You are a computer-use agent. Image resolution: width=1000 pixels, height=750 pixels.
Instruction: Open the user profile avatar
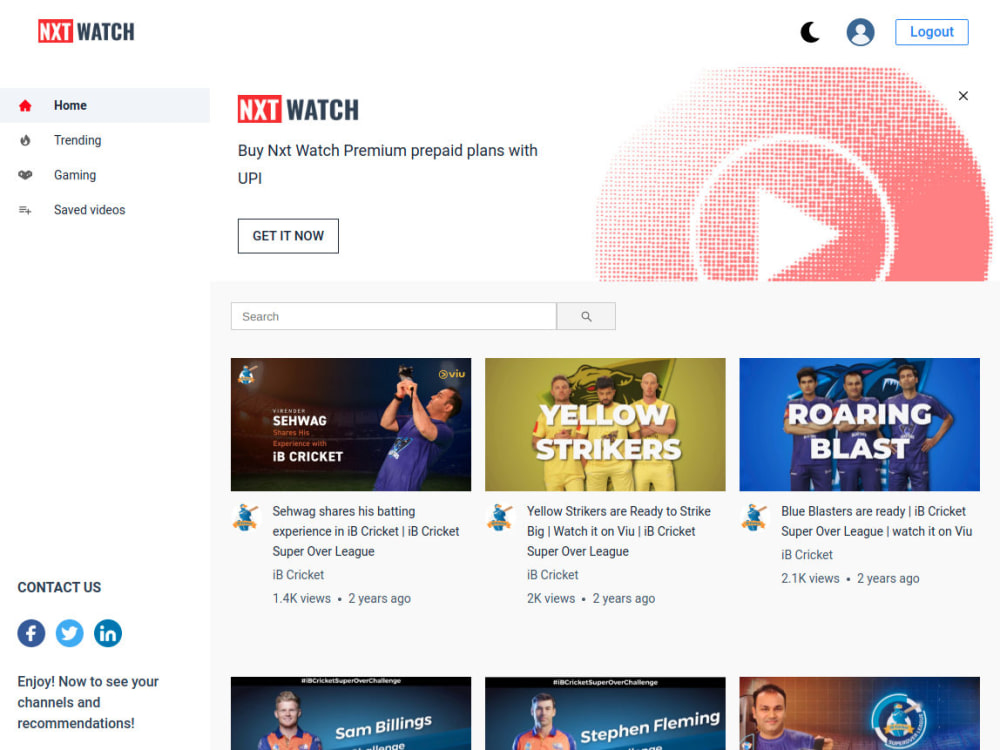pos(860,32)
